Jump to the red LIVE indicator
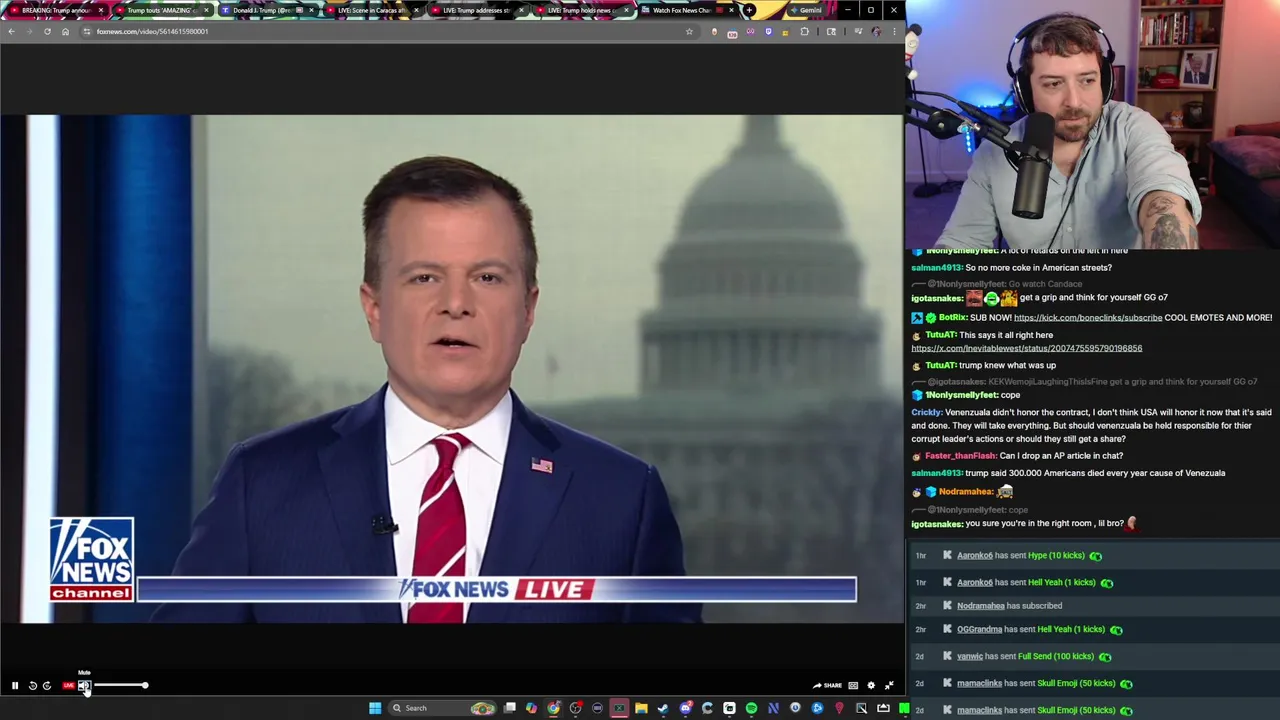Image resolution: width=1280 pixels, height=720 pixels. point(68,686)
